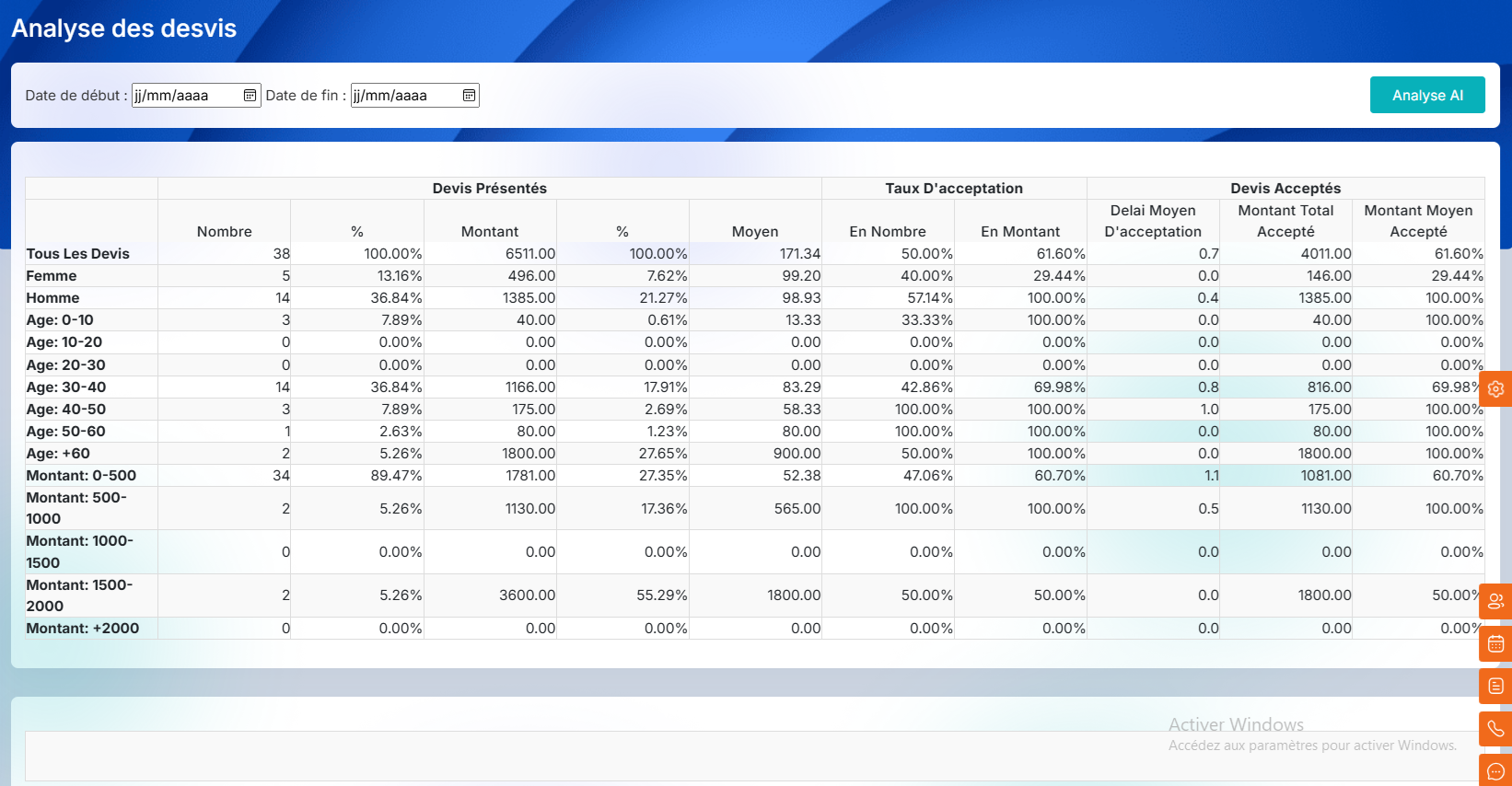Click the Delai Moyen D'acceptation column header
The height and width of the screenshot is (786, 1512).
pyautogui.click(x=1153, y=221)
